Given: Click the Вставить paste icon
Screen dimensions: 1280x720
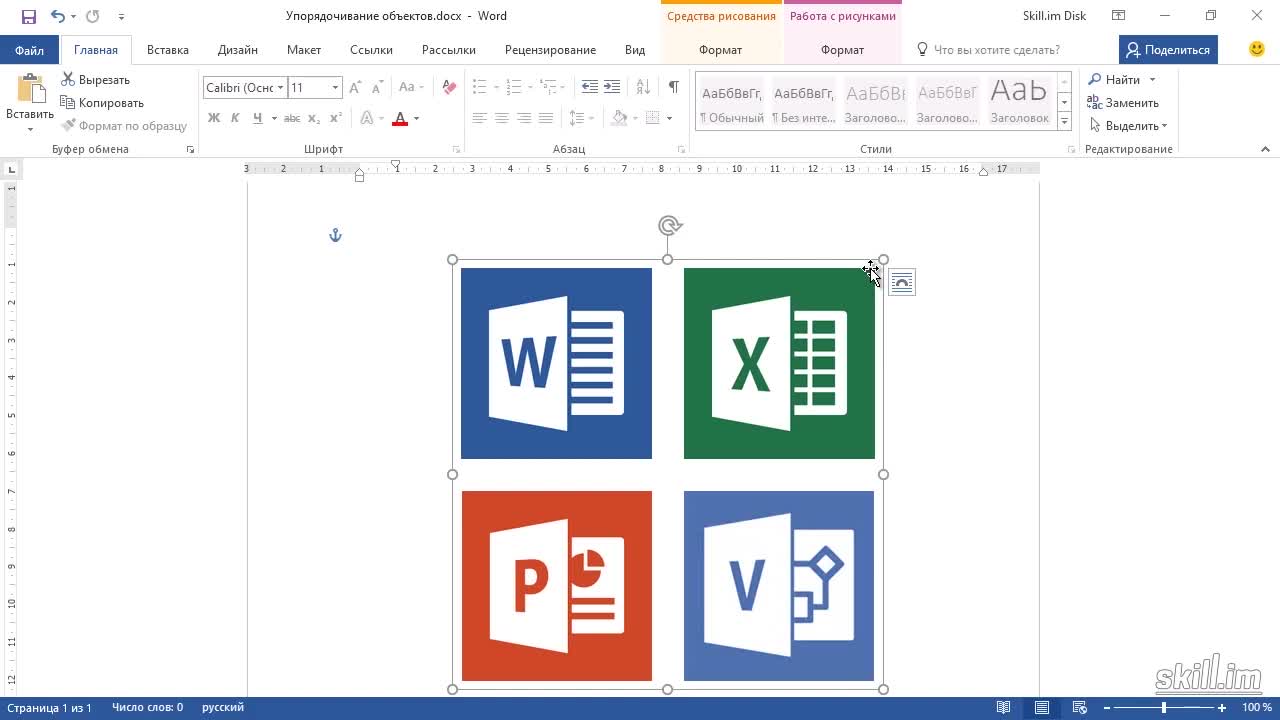Looking at the screenshot, I should 30,88.
